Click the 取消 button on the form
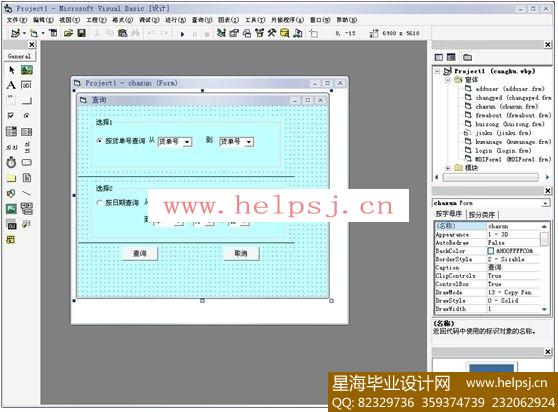Viewport: 558px width, 412px height. pyautogui.click(x=241, y=253)
